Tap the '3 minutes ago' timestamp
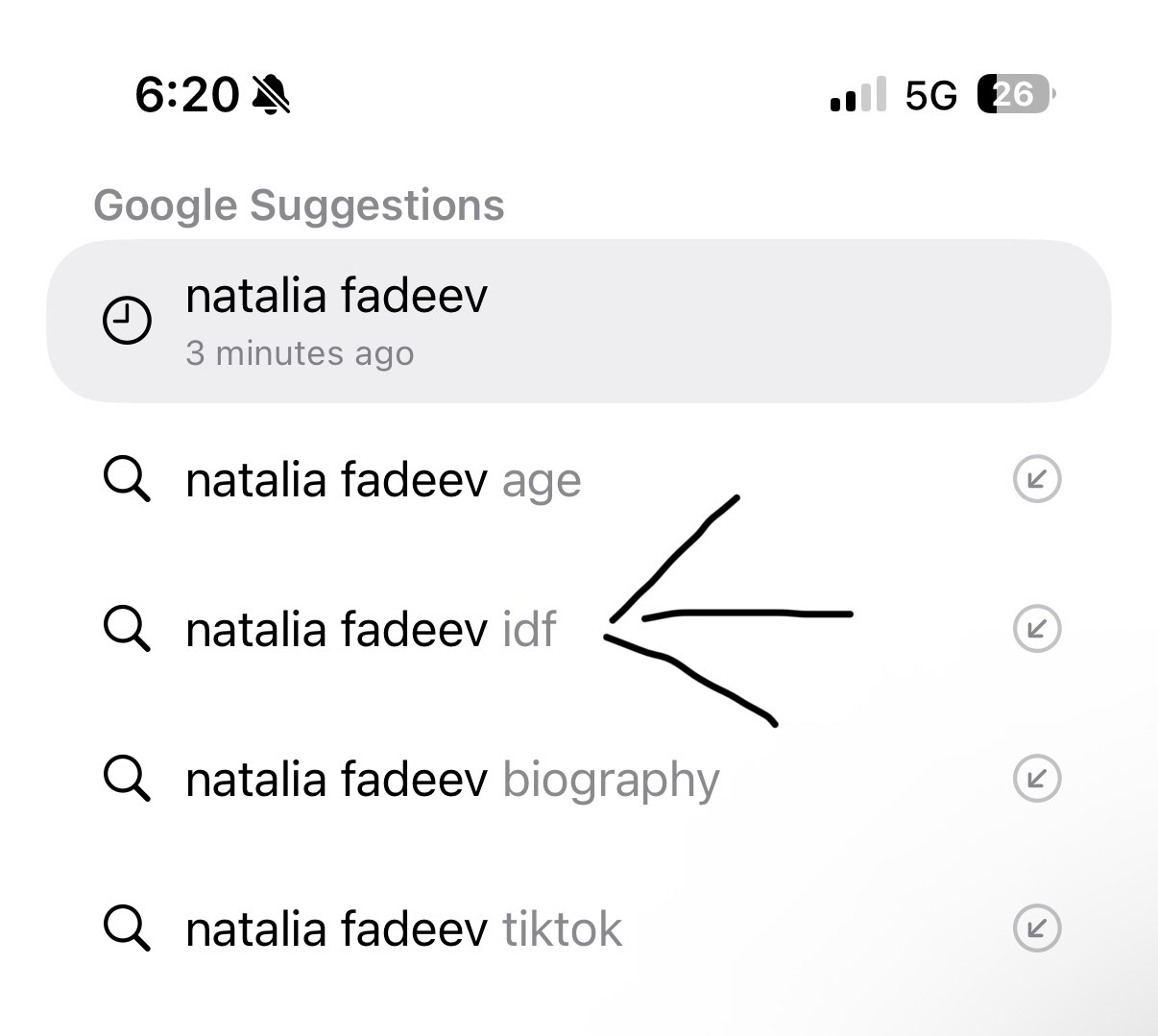 click(300, 353)
